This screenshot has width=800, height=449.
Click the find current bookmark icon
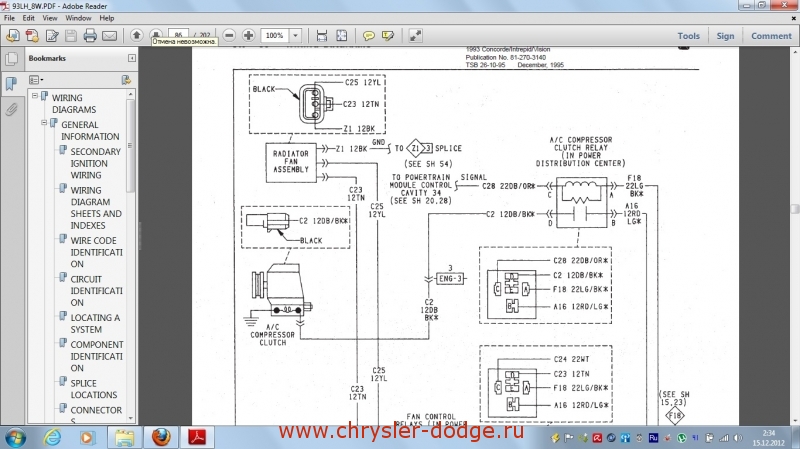click(126, 80)
